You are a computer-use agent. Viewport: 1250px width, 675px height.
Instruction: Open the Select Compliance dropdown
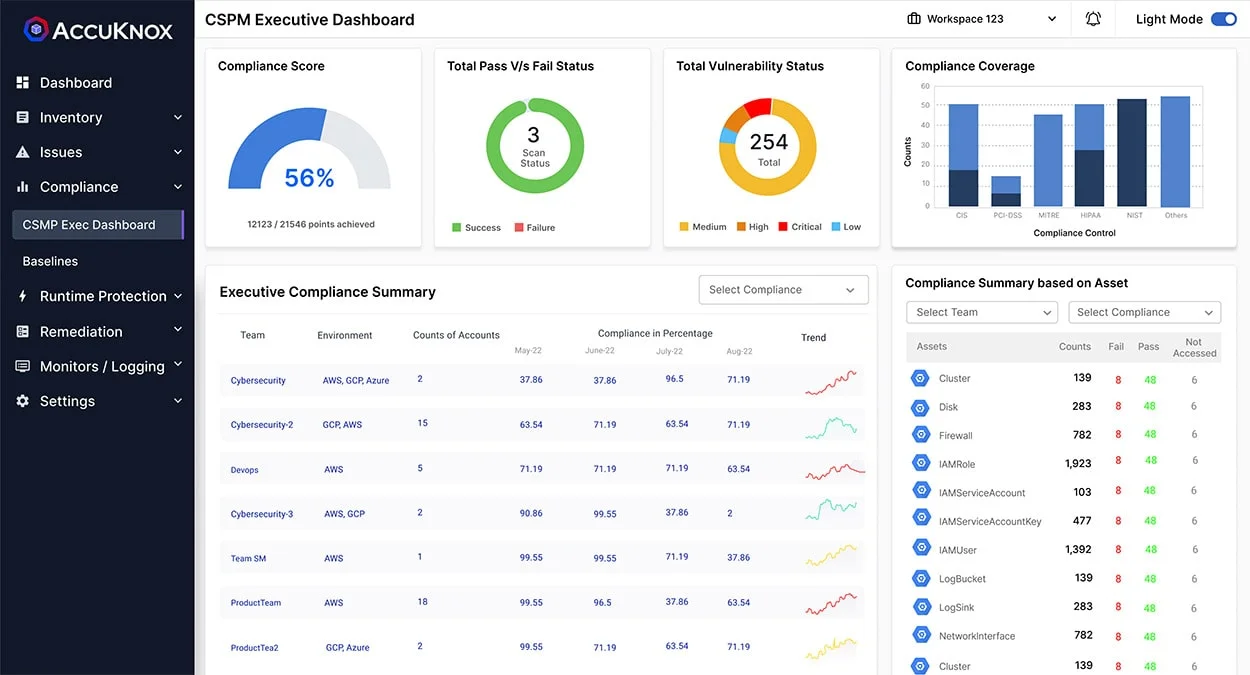coord(783,289)
